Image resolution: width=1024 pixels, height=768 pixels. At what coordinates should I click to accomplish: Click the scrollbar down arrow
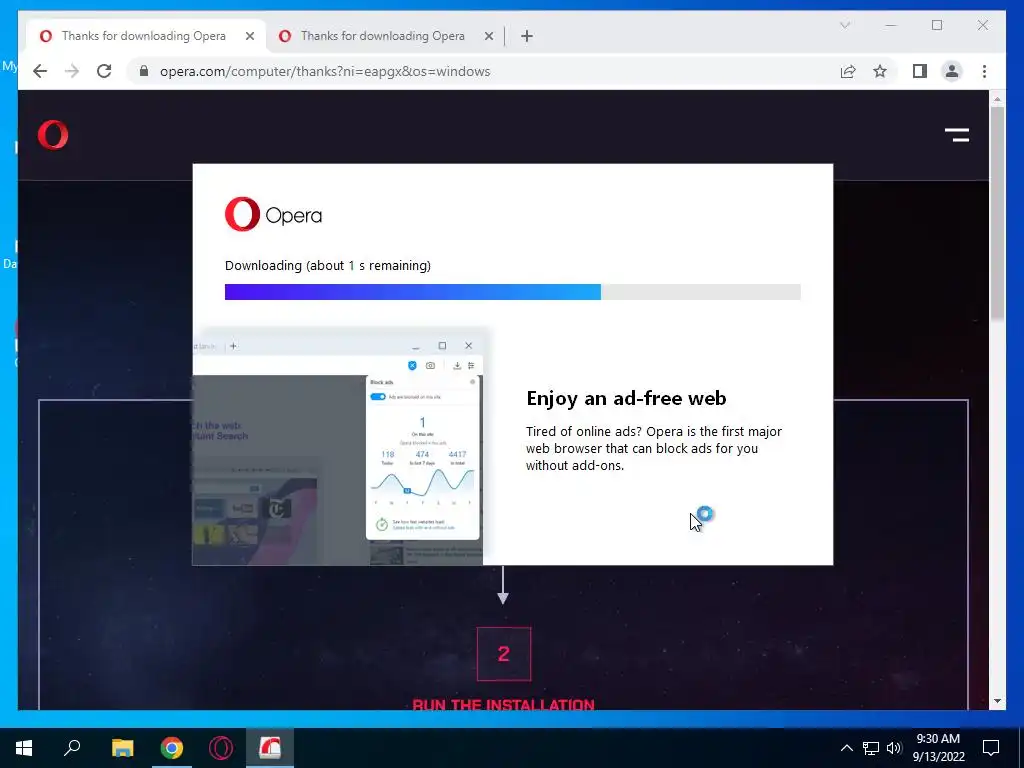pyautogui.click(x=997, y=701)
